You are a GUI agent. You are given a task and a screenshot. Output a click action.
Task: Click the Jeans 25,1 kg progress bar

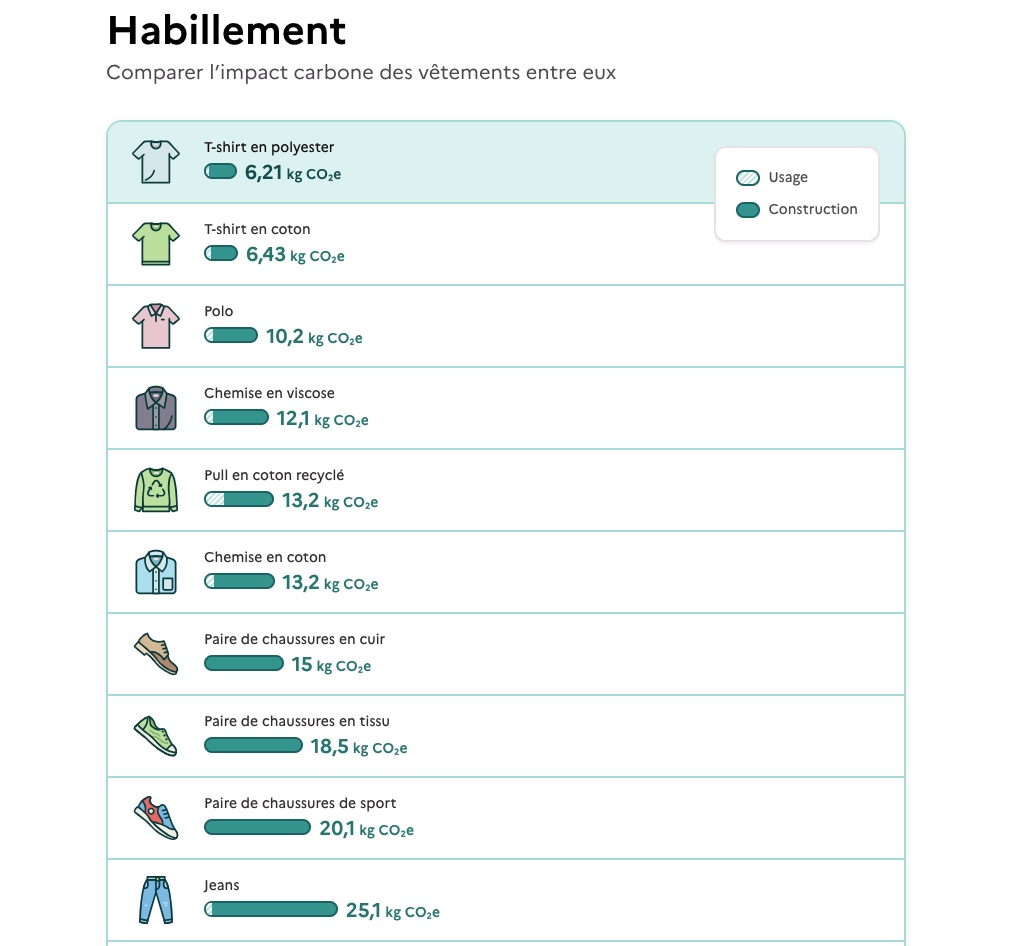coord(271,910)
